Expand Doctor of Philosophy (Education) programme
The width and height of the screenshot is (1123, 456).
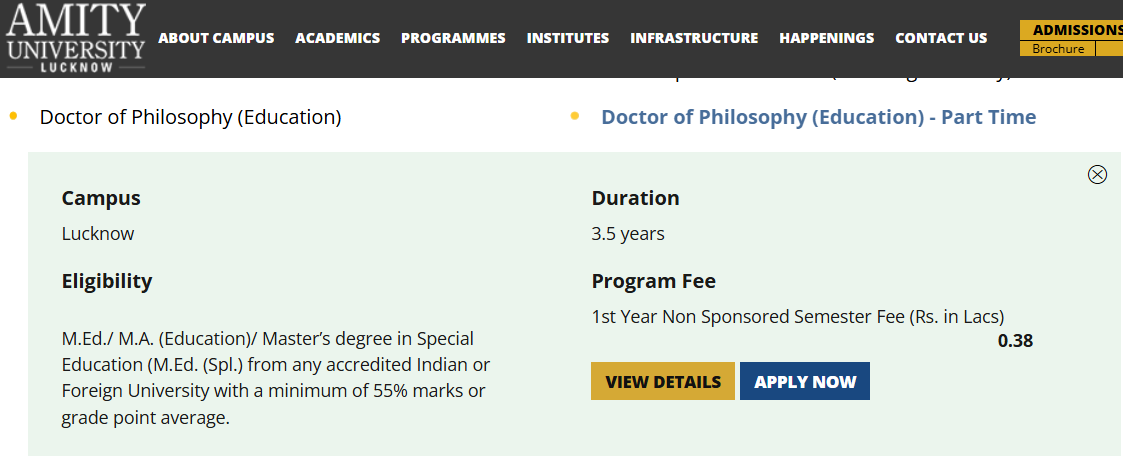[190, 117]
